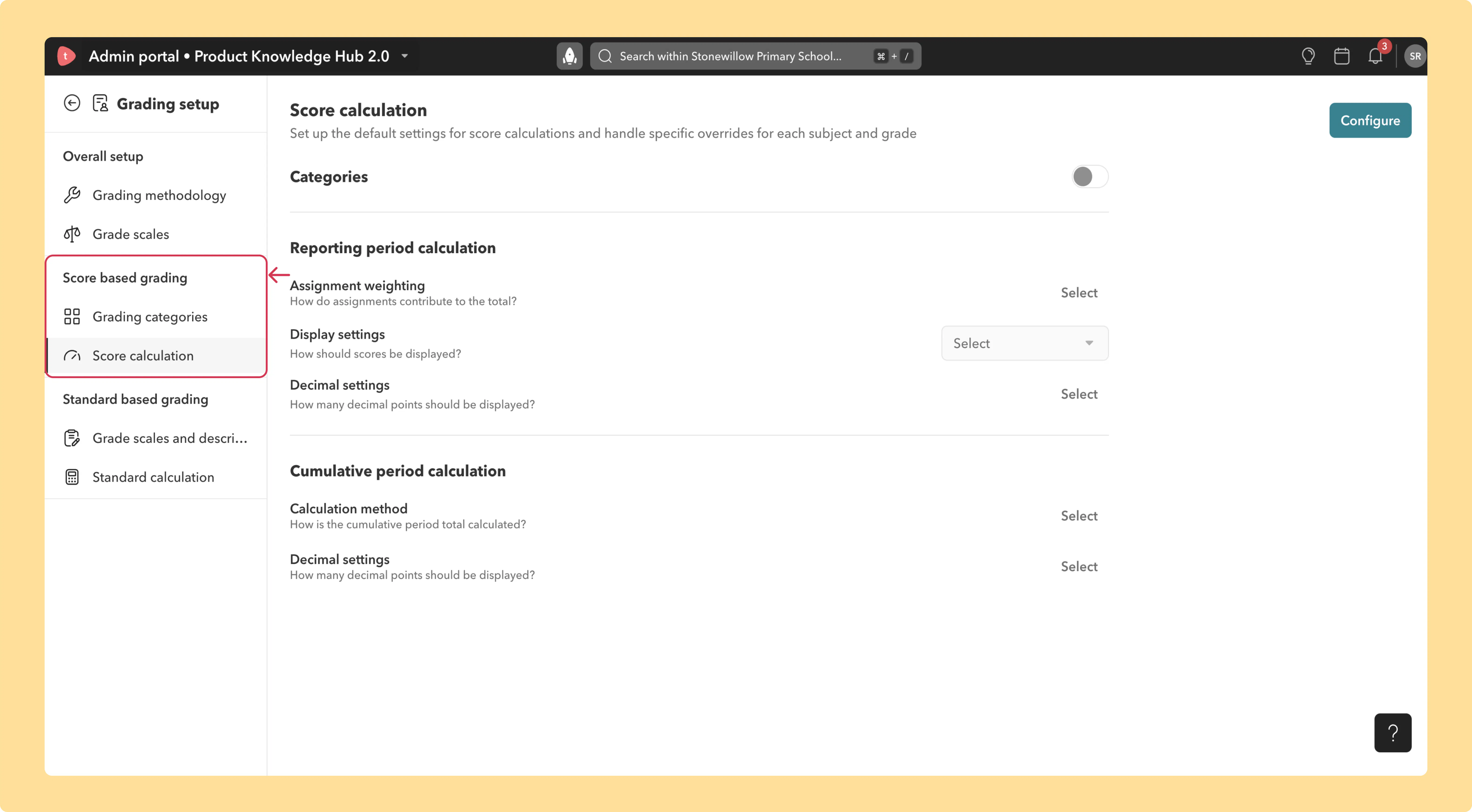Open the notifications bell

coord(1375,56)
